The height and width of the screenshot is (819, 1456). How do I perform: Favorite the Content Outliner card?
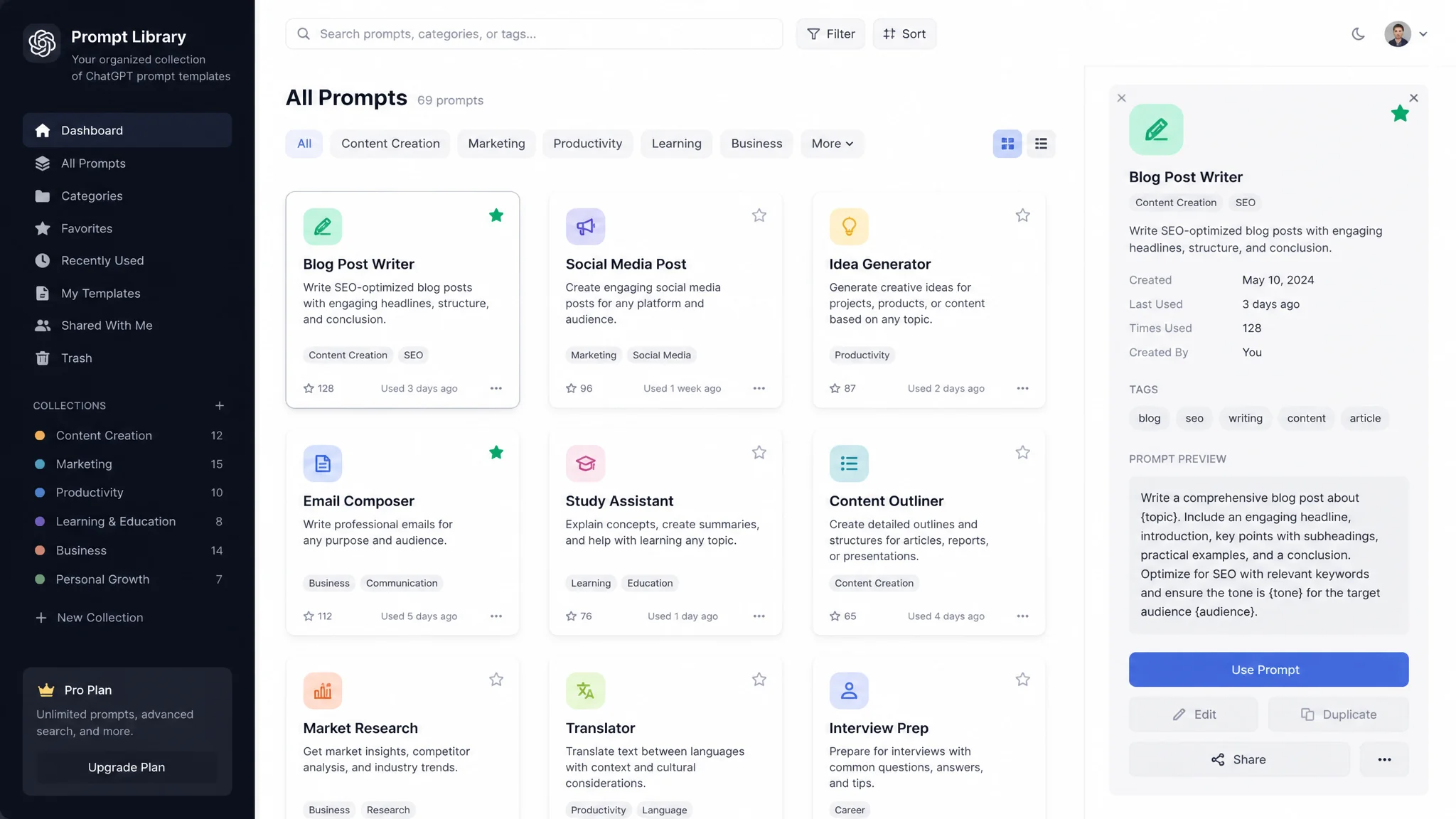[x=1022, y=452]
